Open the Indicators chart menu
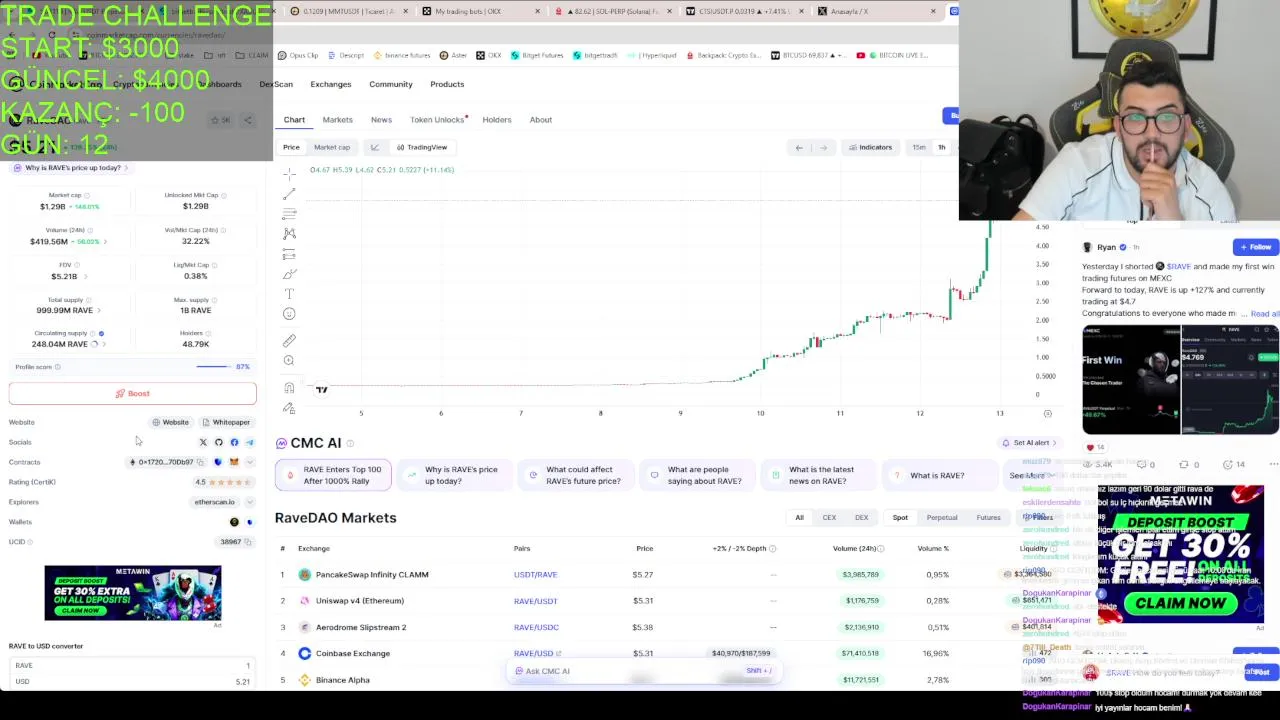 pos(870,147)
